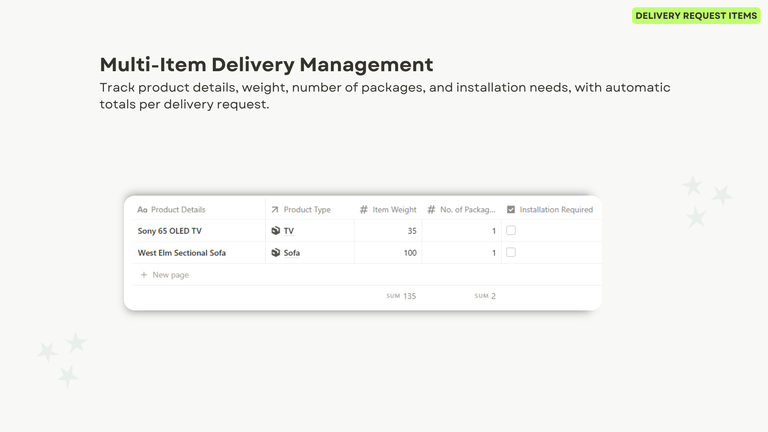The image size is (768, 432).
Task: Open the Sony 65 OLED TV page
Action: 169,231
